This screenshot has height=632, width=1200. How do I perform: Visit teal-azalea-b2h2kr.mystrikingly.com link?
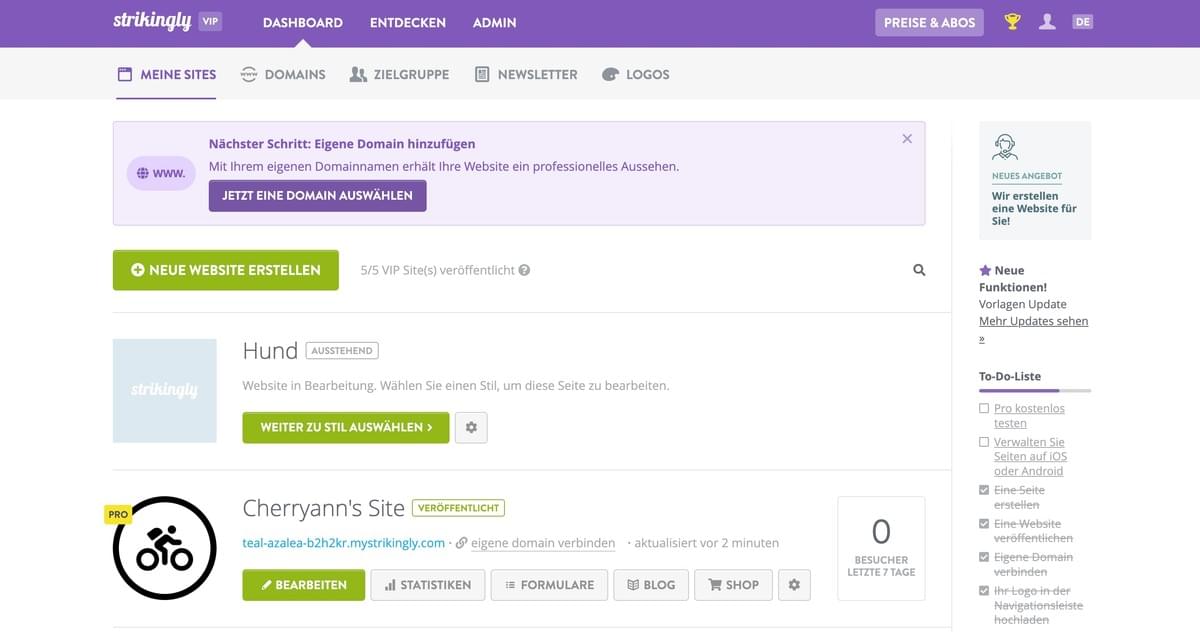(344, 543)
